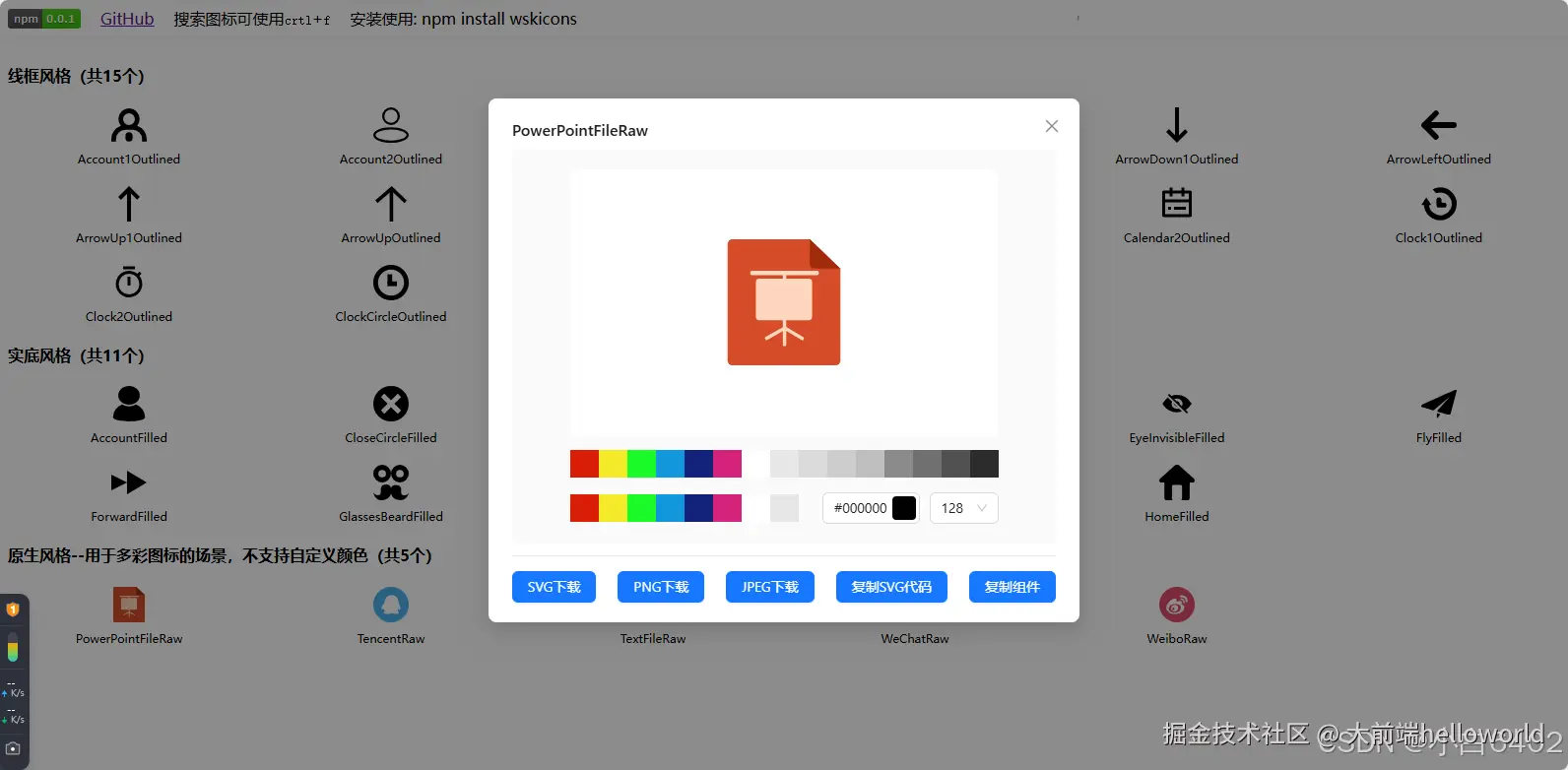The image size is (1568, 770).
Task: Open PowerPointFileRaw icon in the grid
Action: 129,605
